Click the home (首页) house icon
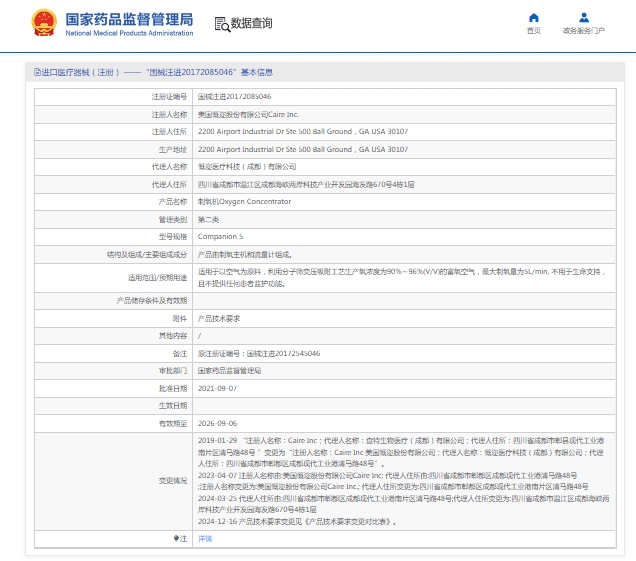 click(533, 17)
